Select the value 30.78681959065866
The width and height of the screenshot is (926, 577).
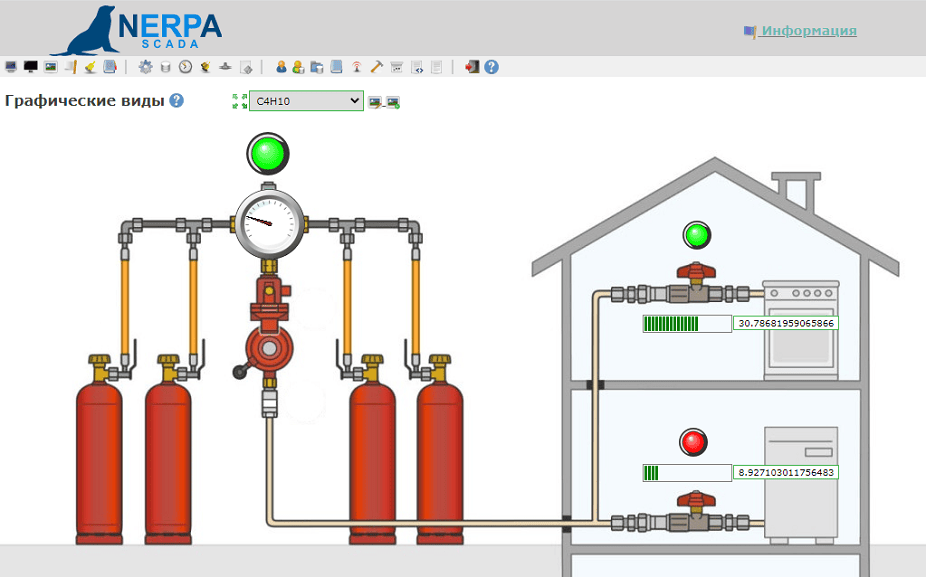pos(786,323)
